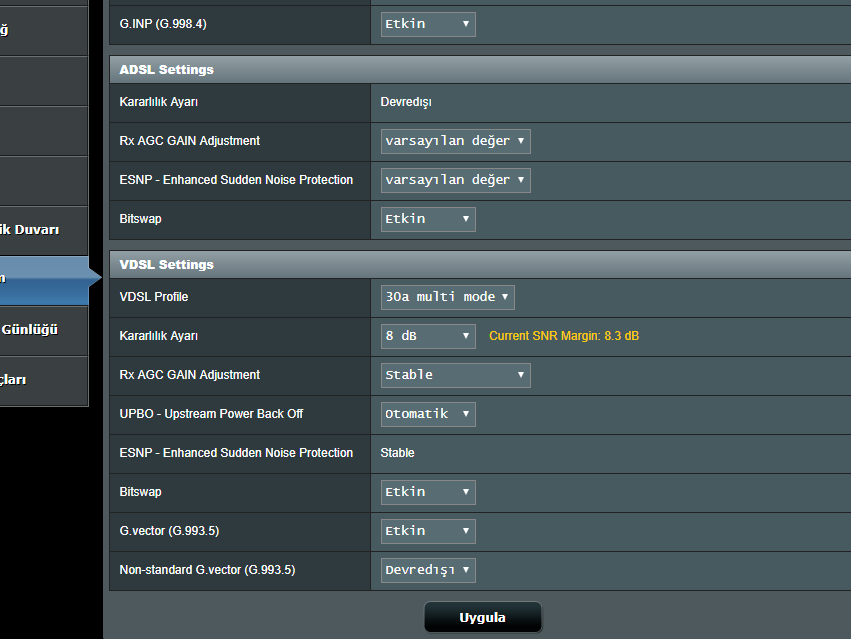The width and height of the screenshot is (851, 639).
Task: Expand ADSL Rx AGC GAIN Adjustment dropdown
Action: pyautogui.click(x=455, y=141)
